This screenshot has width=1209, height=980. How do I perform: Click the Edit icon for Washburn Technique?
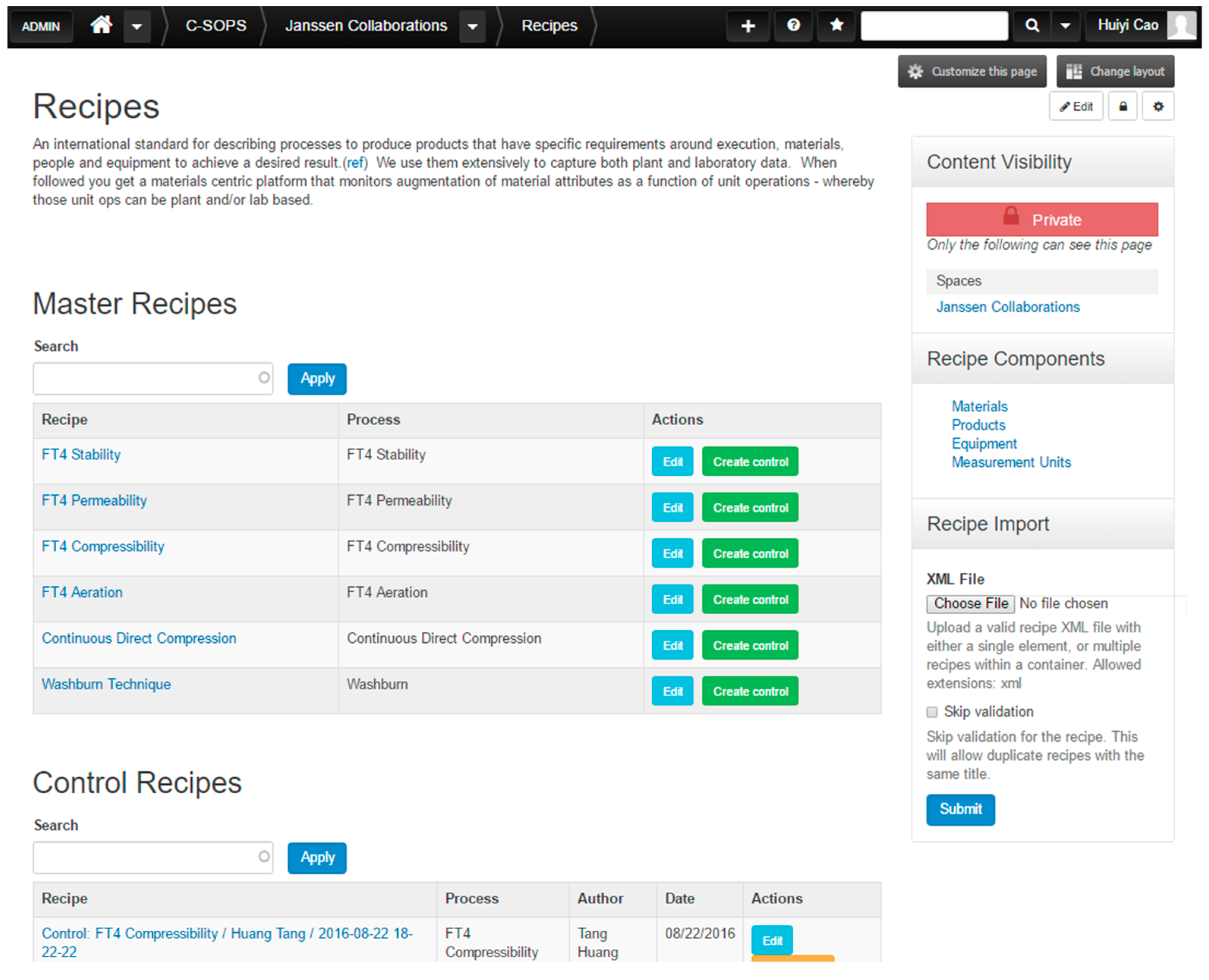click(x=672, y=691)
